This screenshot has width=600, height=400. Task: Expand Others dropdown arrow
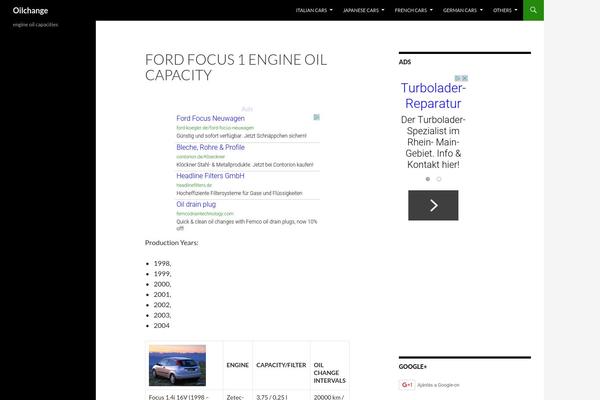516,10
